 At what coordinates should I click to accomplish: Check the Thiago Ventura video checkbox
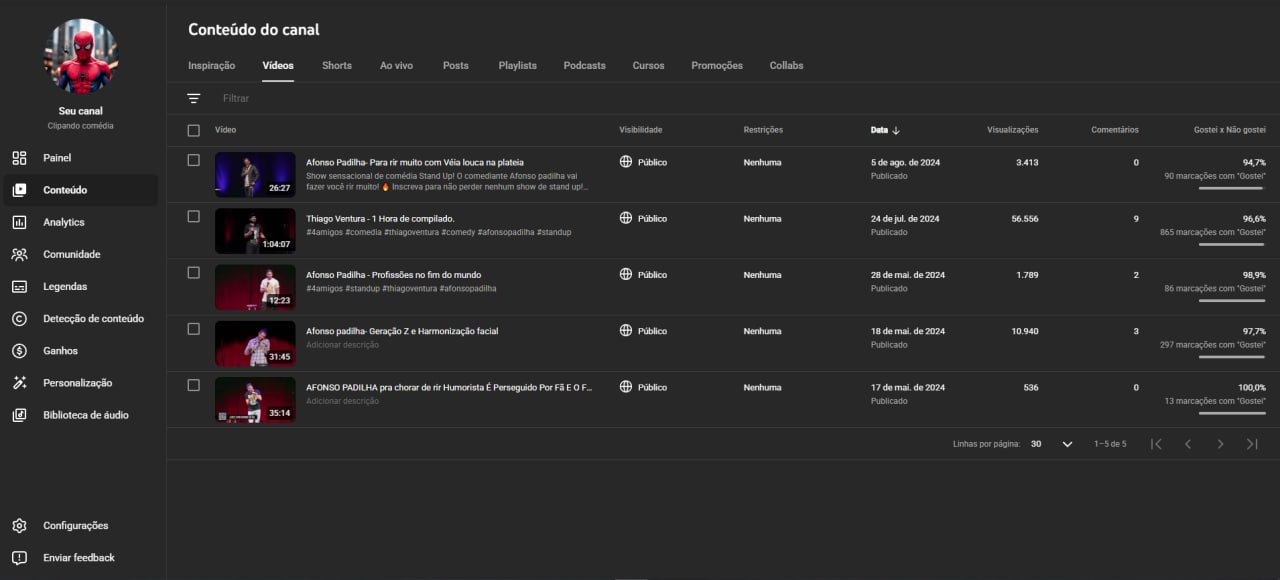pyautogui.click(x=194, y=217)
